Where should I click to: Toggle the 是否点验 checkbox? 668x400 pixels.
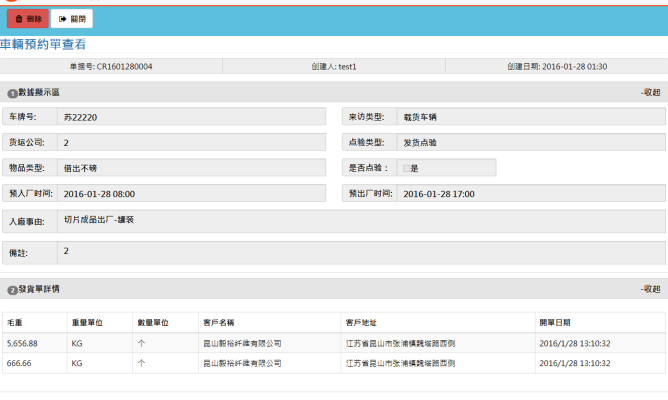point(406,168)
